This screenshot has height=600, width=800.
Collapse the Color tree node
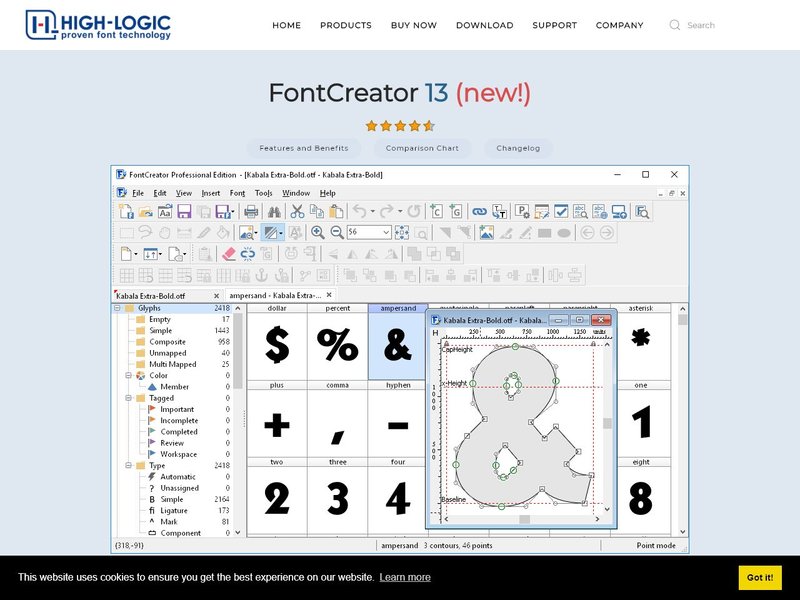point(129,376)
